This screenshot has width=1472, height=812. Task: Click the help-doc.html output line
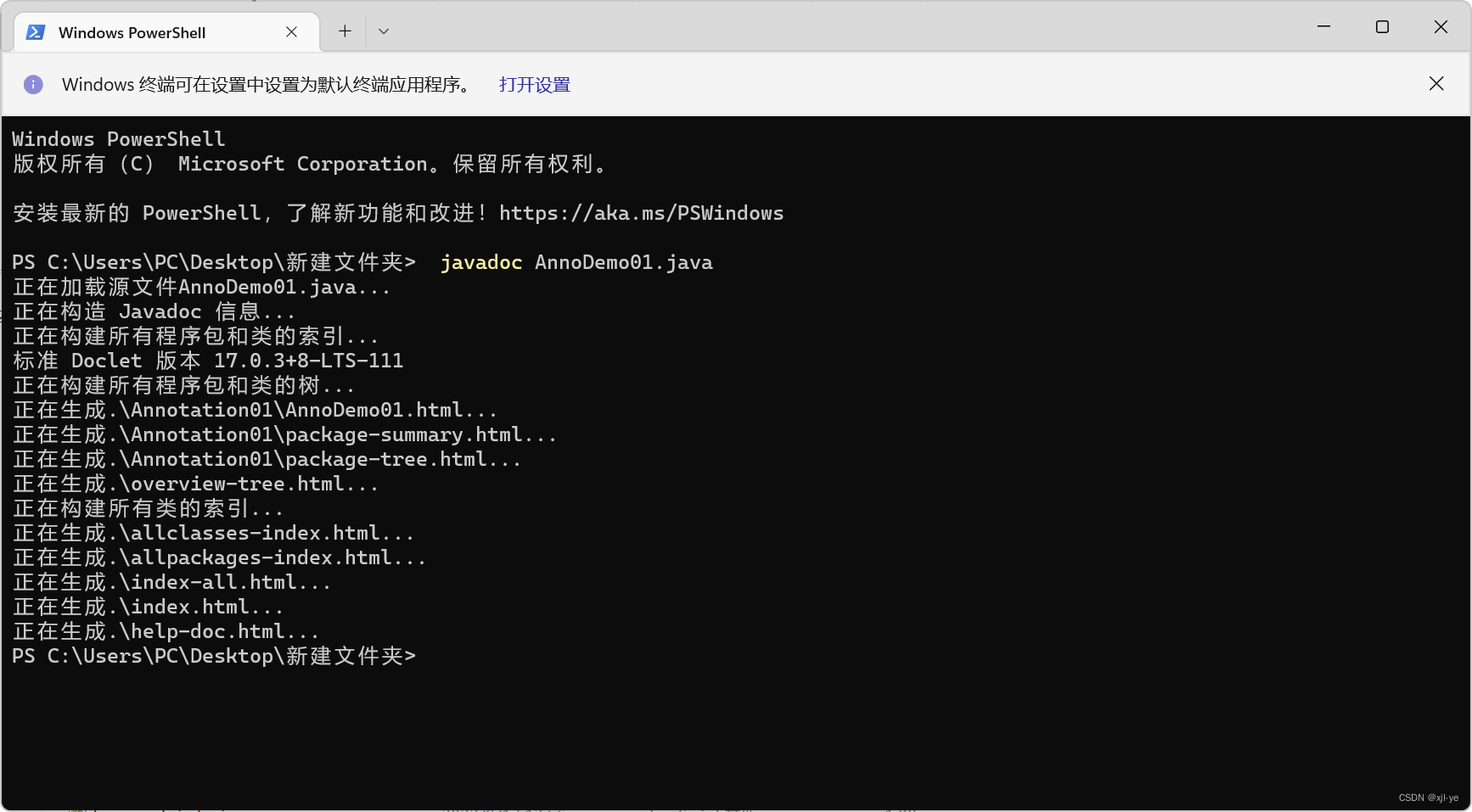(166, 631)
